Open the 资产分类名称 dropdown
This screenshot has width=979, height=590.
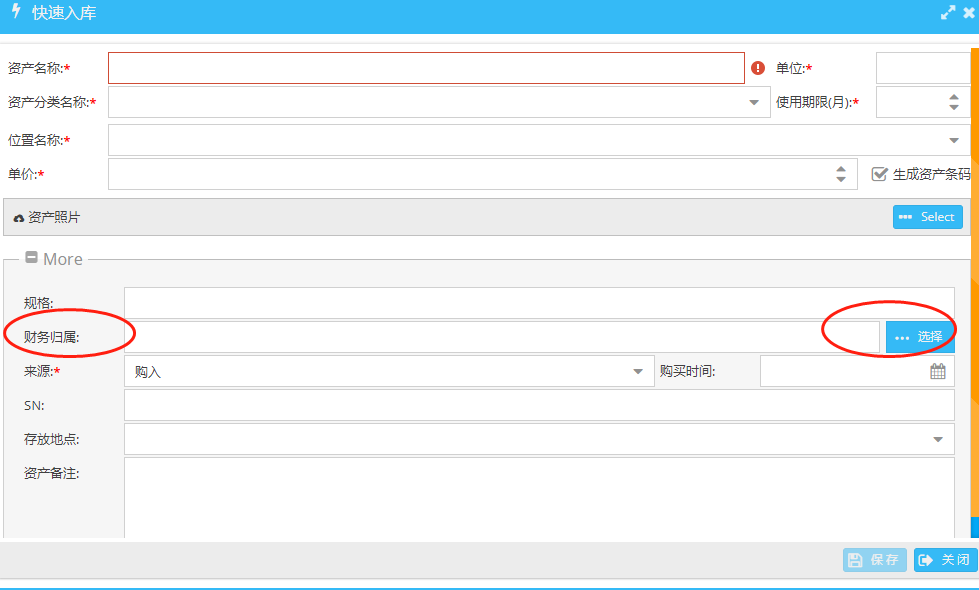pyautogui.click(x=754, y=102)
